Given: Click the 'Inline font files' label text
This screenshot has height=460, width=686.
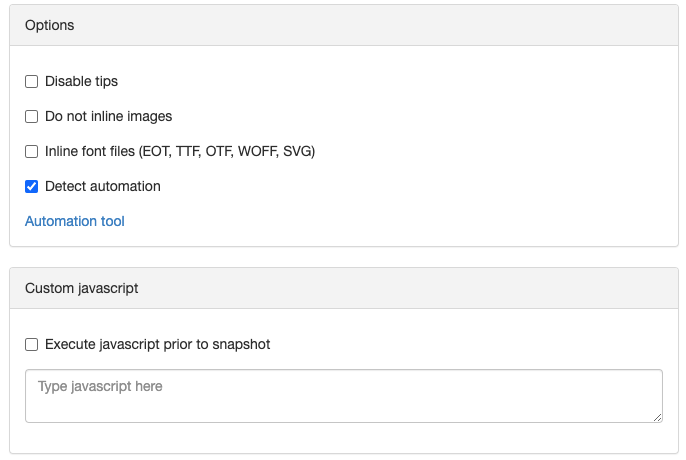Looking at the screenshot, I should click(90, 151).
